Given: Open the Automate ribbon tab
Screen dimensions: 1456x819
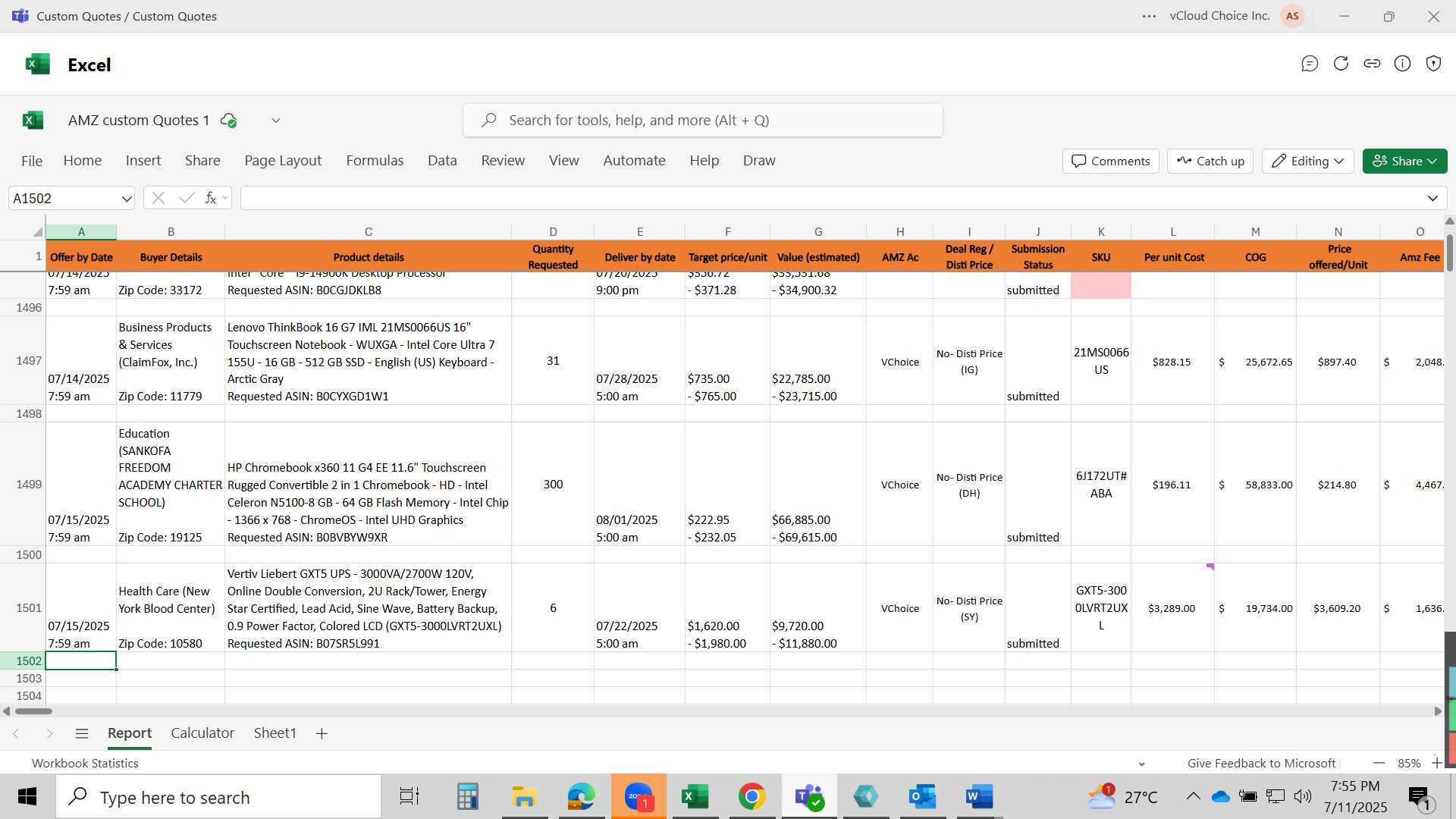Looking at the screenshot, I should click(x=634, y=160).
